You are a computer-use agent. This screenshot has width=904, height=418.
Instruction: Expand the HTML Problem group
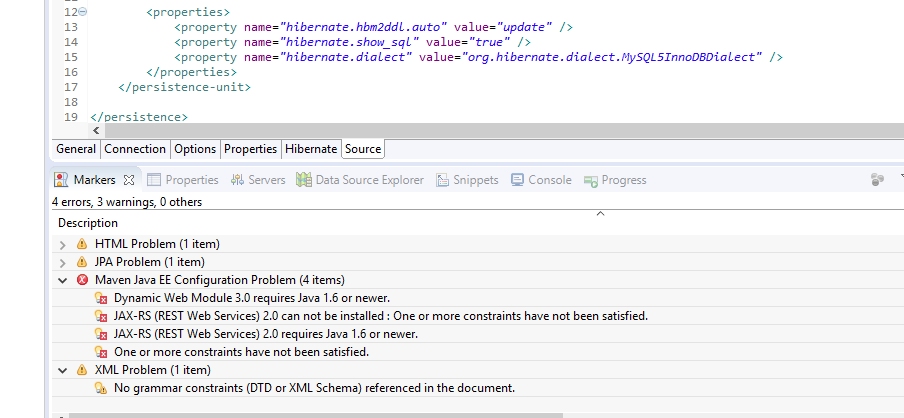tap(63, 244)
